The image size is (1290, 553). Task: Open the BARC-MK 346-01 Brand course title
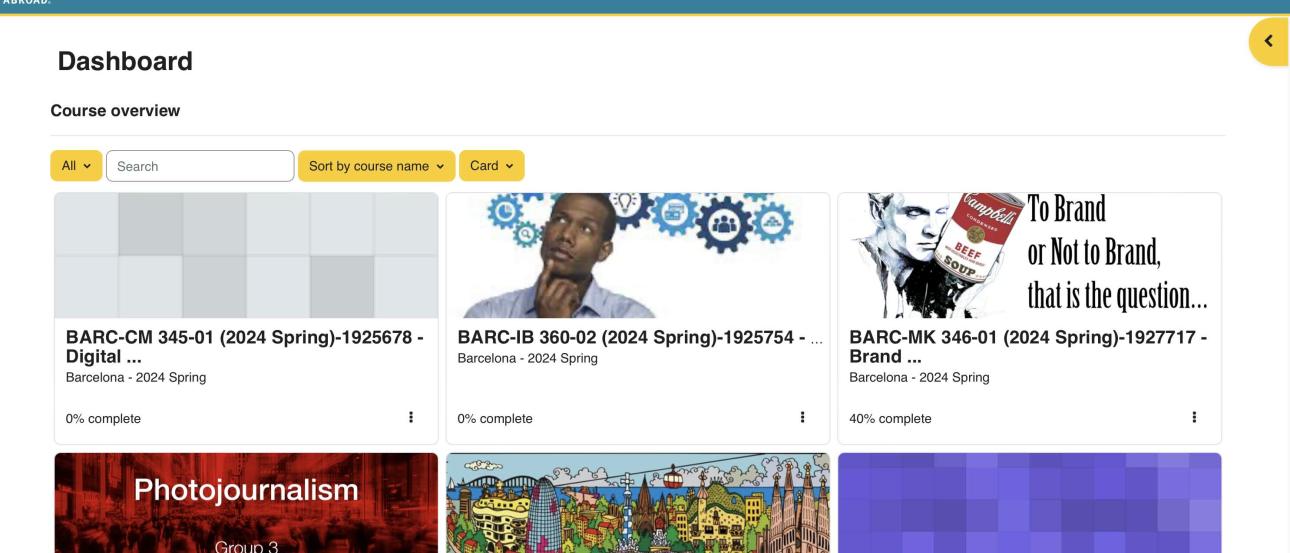(1028, 348)
